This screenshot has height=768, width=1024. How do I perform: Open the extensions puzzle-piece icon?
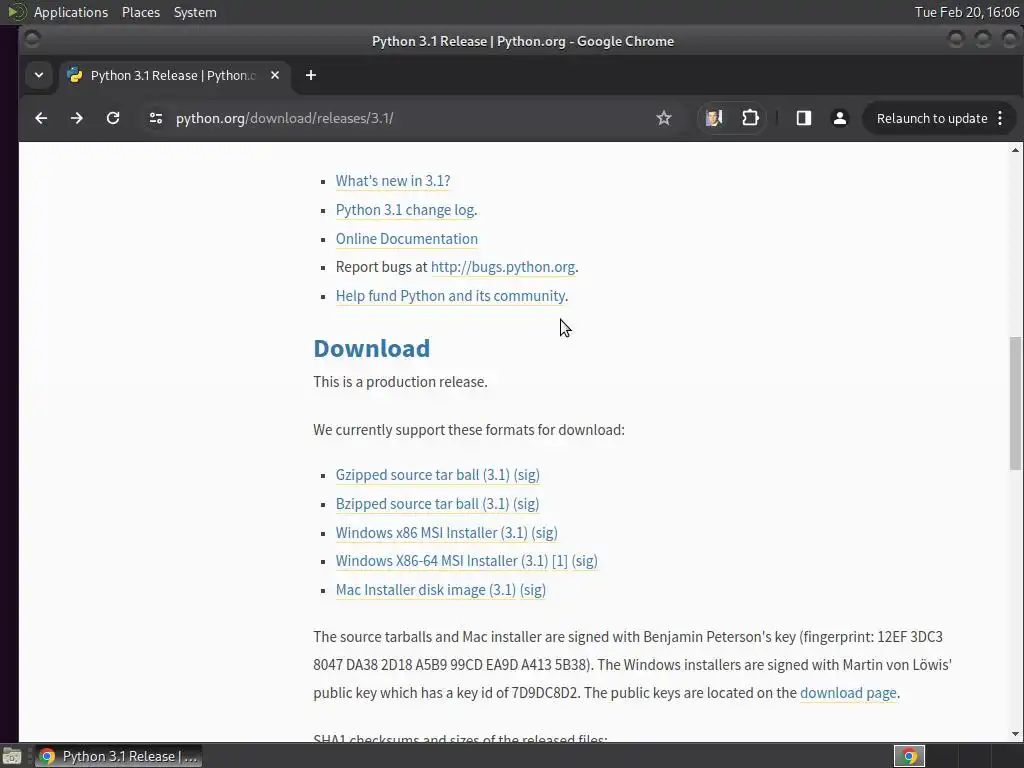pyautogui.click(x=750, y=118)
